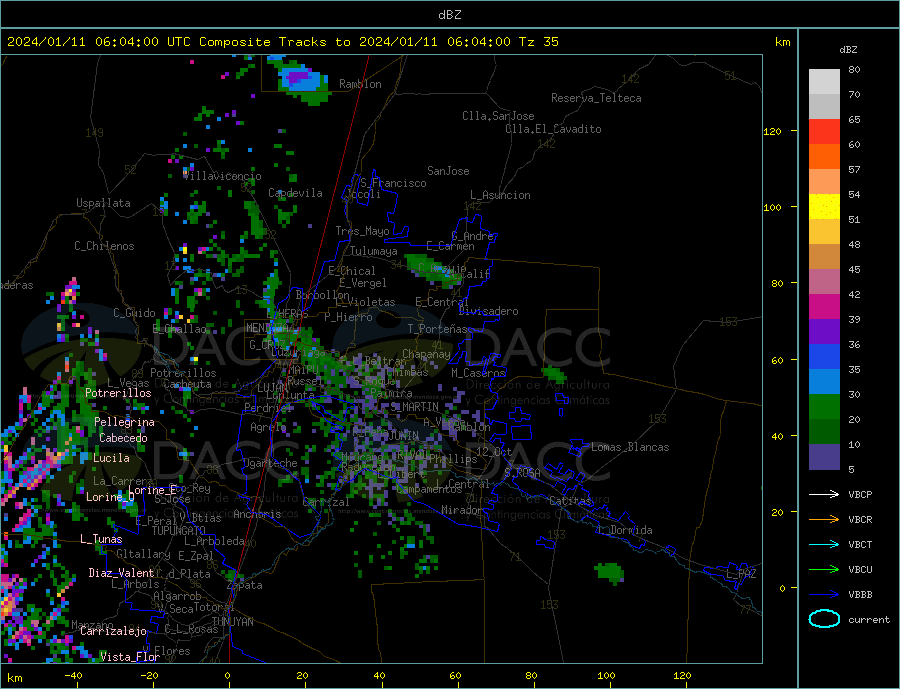Click the 'Zapata' map label
Screen dimensions: 900x689
pos(245,586)
